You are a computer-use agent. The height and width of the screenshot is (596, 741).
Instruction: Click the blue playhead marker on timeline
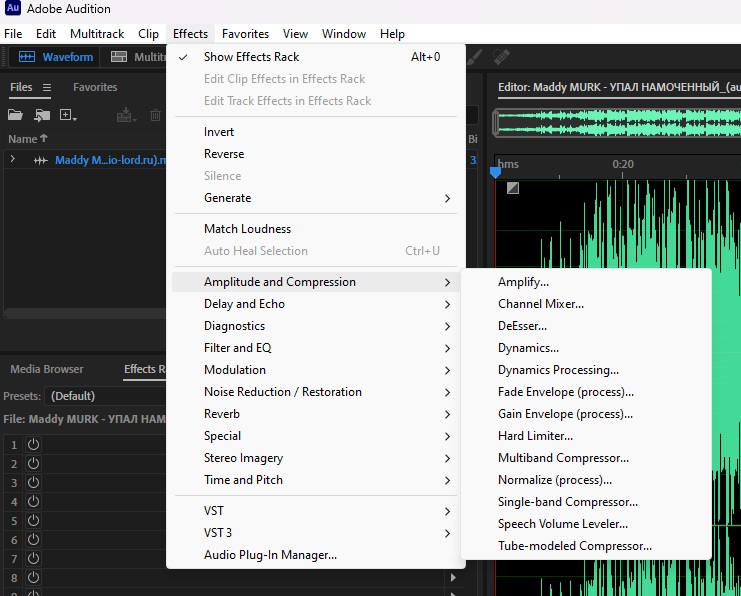[495, 172]
